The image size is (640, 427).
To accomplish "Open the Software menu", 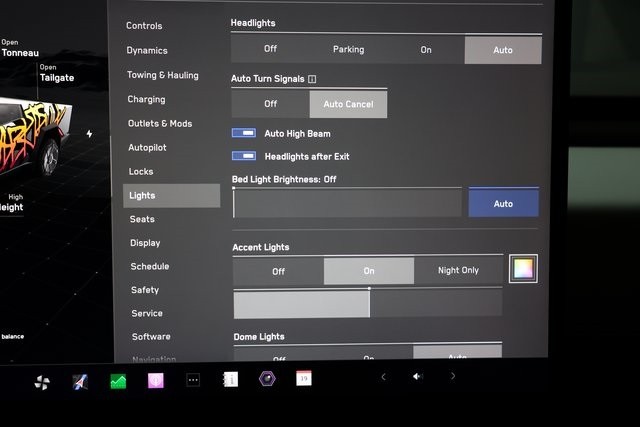I will (x=151, y=336).
